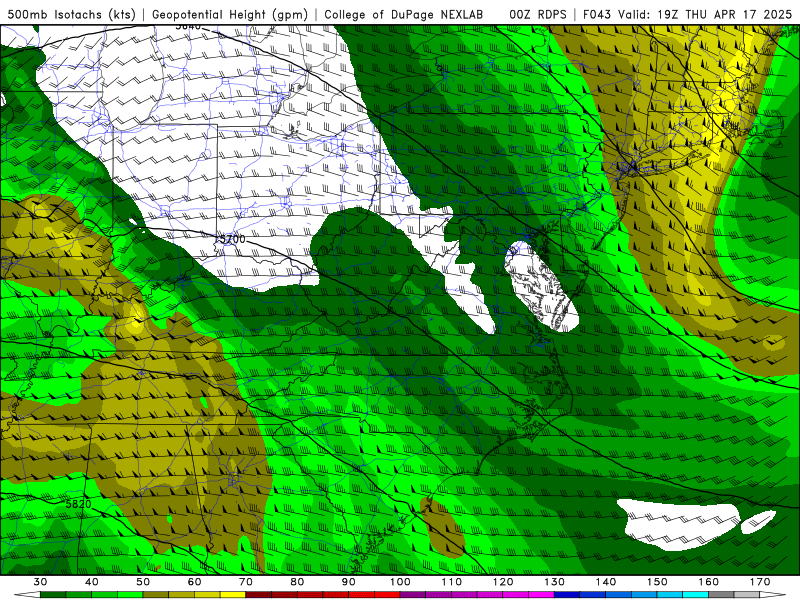
Task: Click the 140 value on the color scale
Action: click(606, 582)
